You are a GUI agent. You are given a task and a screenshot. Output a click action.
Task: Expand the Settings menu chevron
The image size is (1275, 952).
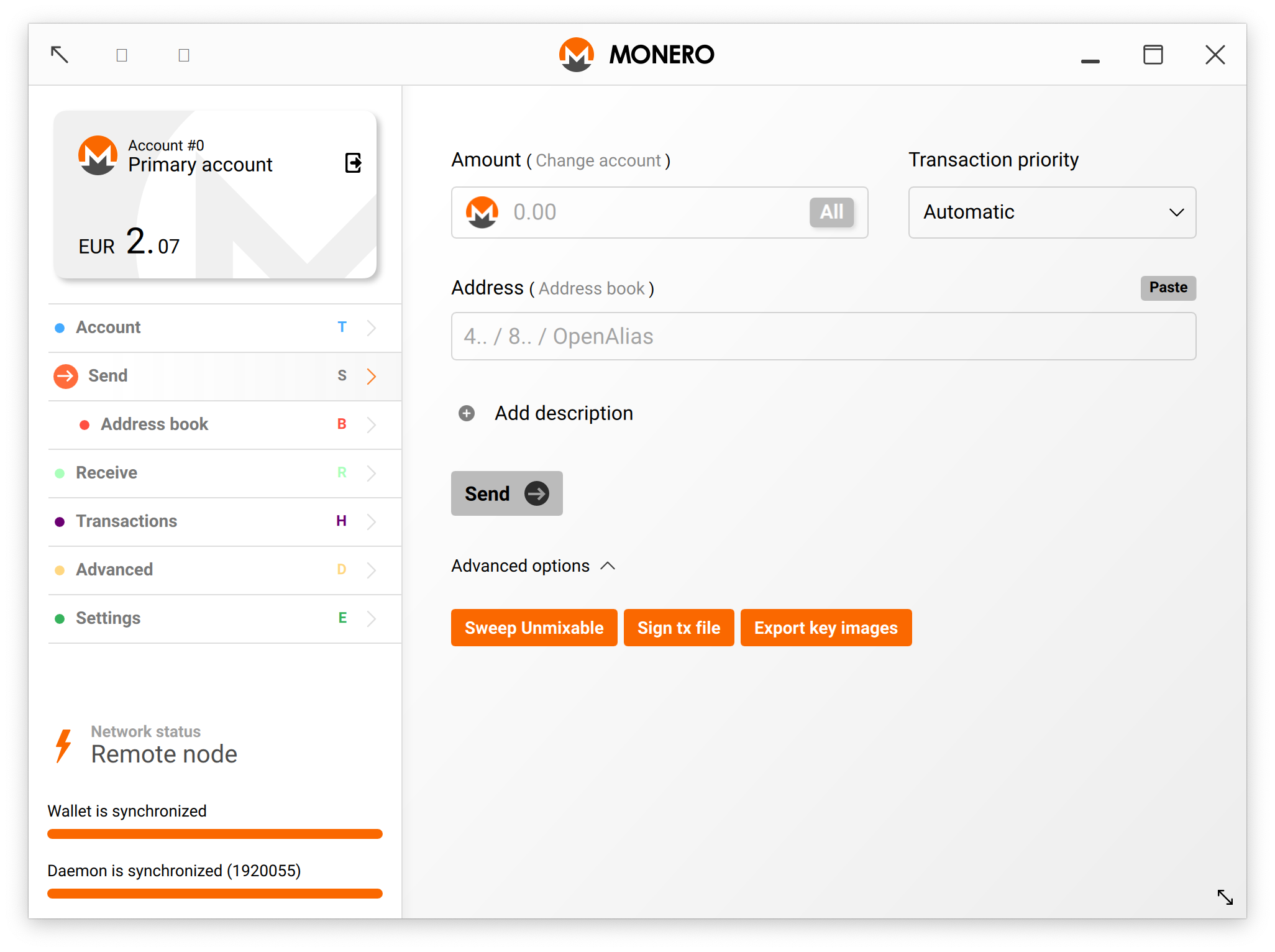372,618
